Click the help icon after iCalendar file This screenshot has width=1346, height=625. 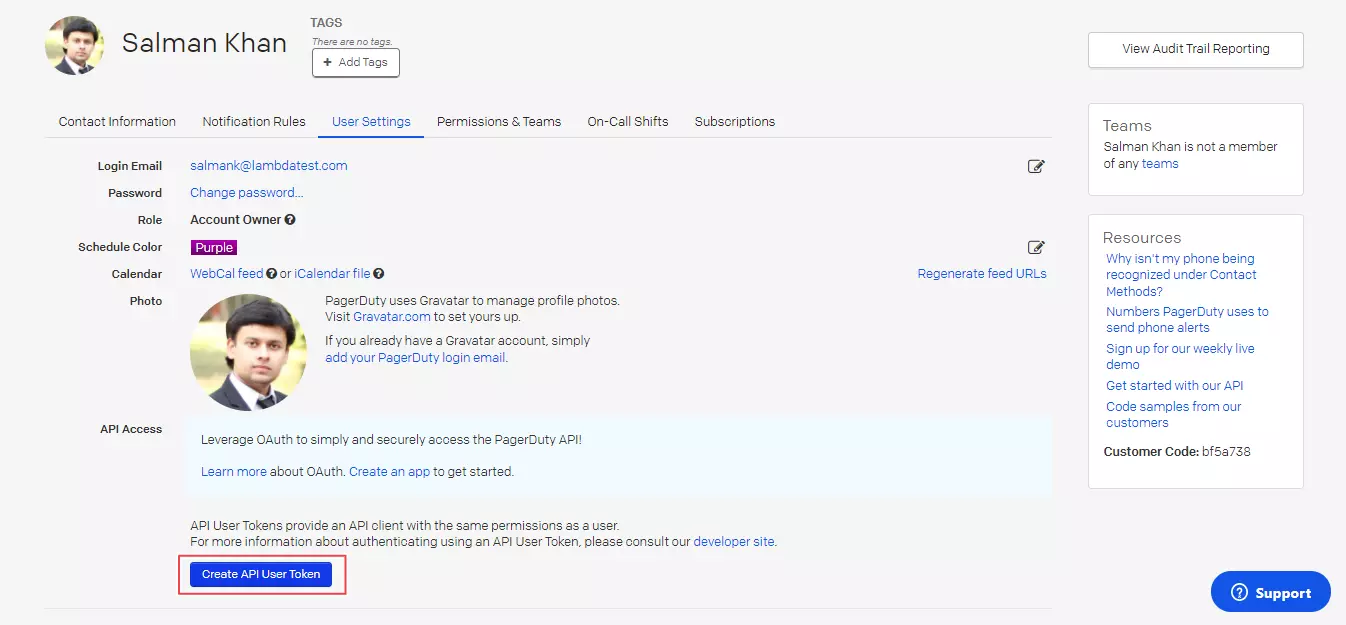coord(379,274)
